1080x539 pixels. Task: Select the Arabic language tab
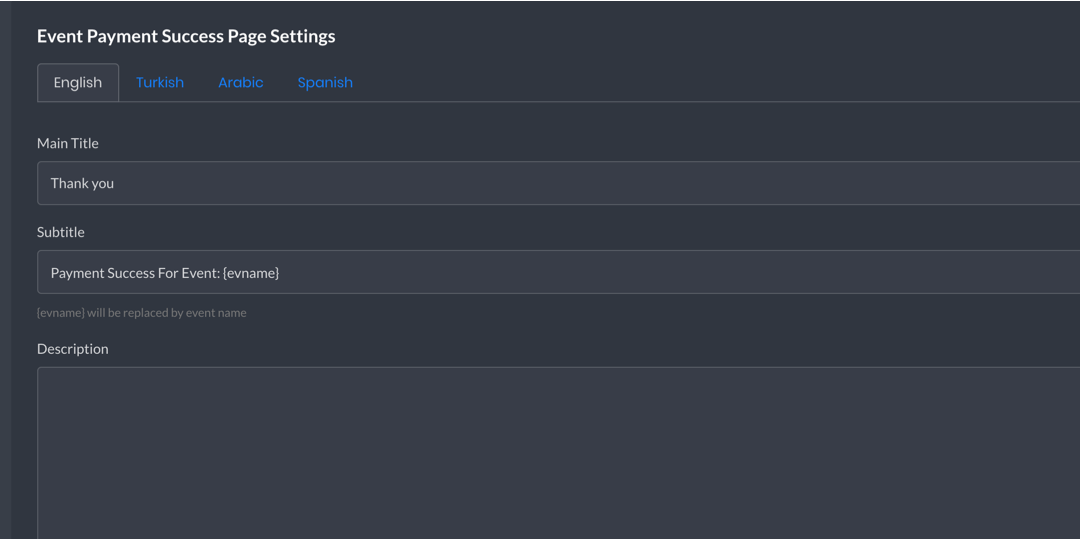(240, 83)
